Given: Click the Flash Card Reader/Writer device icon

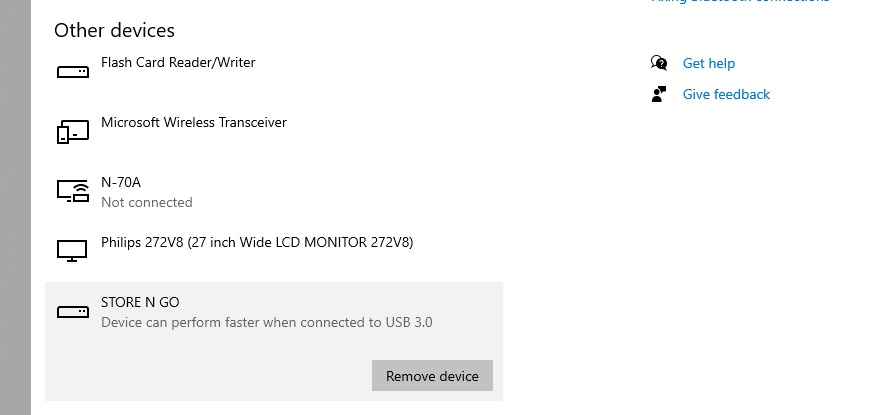Looking at the screenshot, I should click(73, 72).
